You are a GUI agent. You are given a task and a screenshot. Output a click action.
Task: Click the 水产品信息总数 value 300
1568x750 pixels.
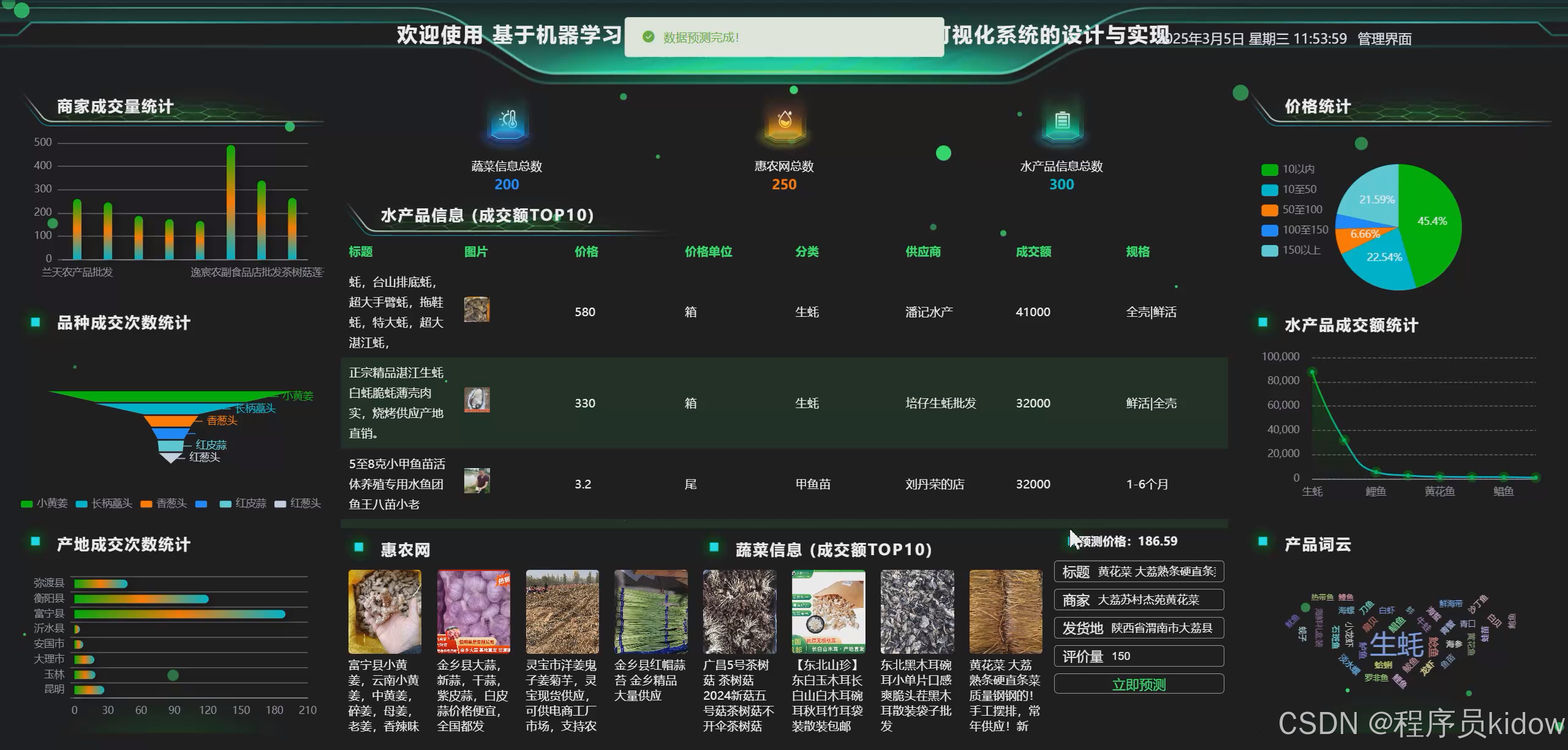point(1061,184)
